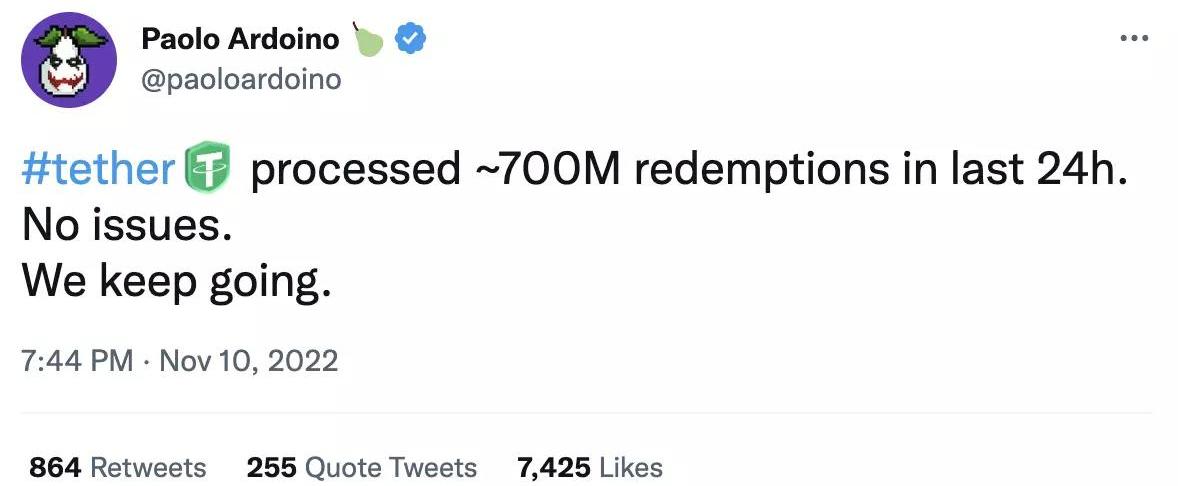The width and height of the screenshot is (1178, 486).
Task: Click the blue verified checkmark badge
Action: 411,40
